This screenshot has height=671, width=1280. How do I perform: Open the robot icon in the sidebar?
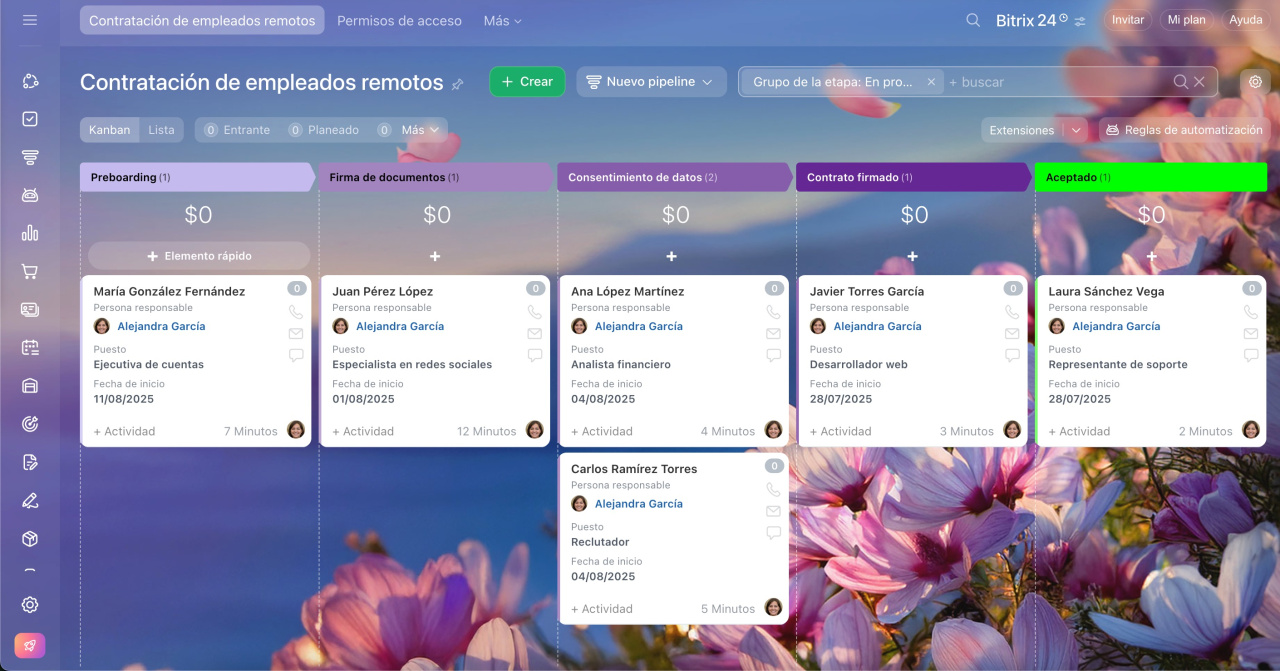[x=30, y=195]
